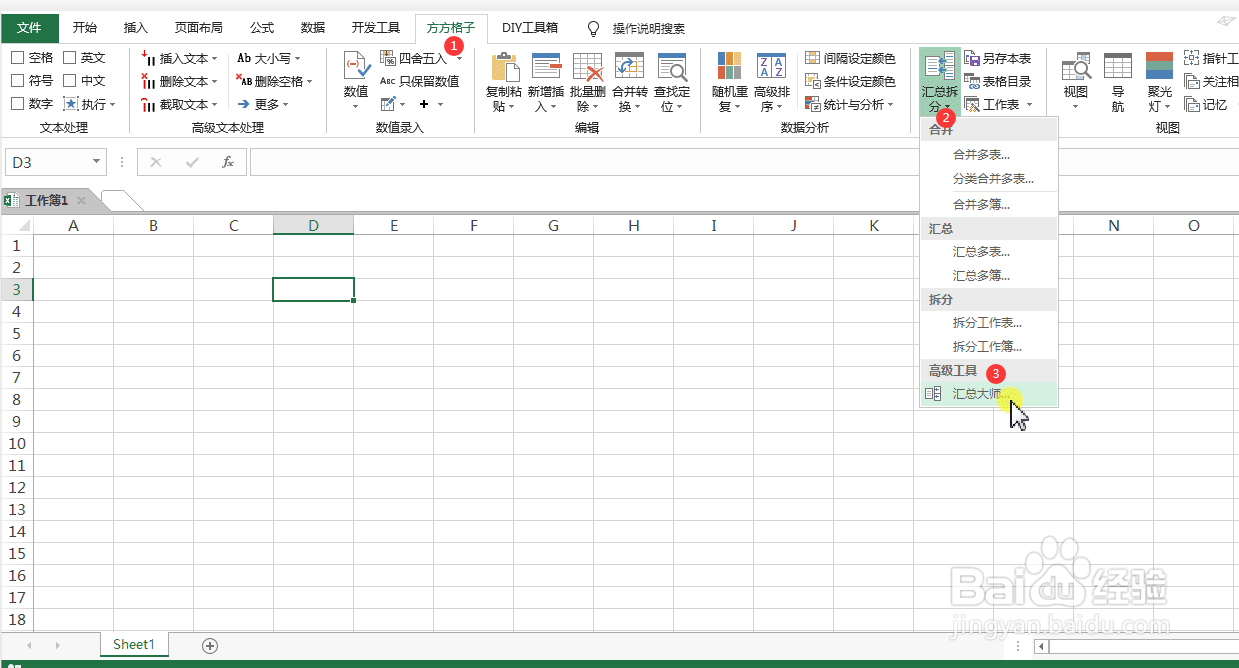1239x668 pixels.
Task: Tick the 数字 checkbox
Action: coord(16,103)
